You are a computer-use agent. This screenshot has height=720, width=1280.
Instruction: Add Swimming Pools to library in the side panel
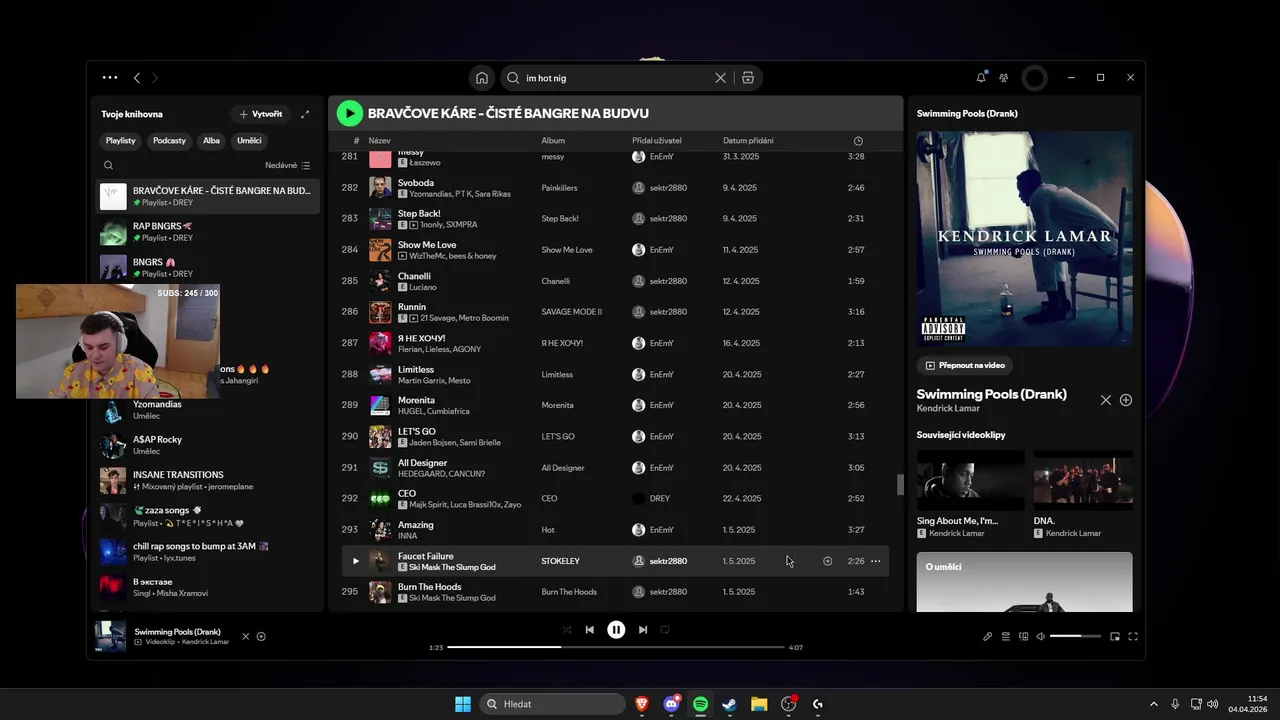[1126, 400]
